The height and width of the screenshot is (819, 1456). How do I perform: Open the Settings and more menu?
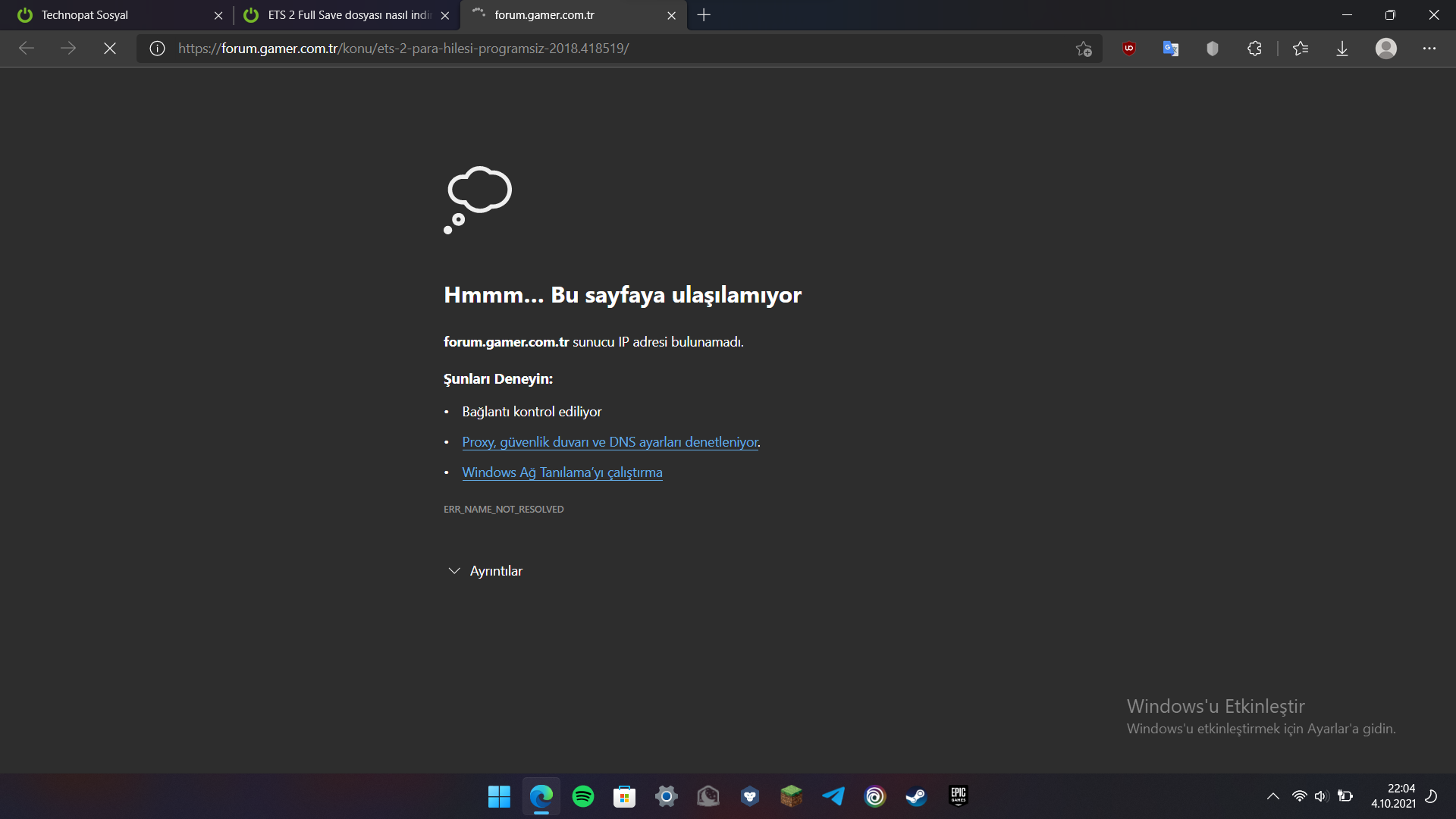pos(1429,49)
